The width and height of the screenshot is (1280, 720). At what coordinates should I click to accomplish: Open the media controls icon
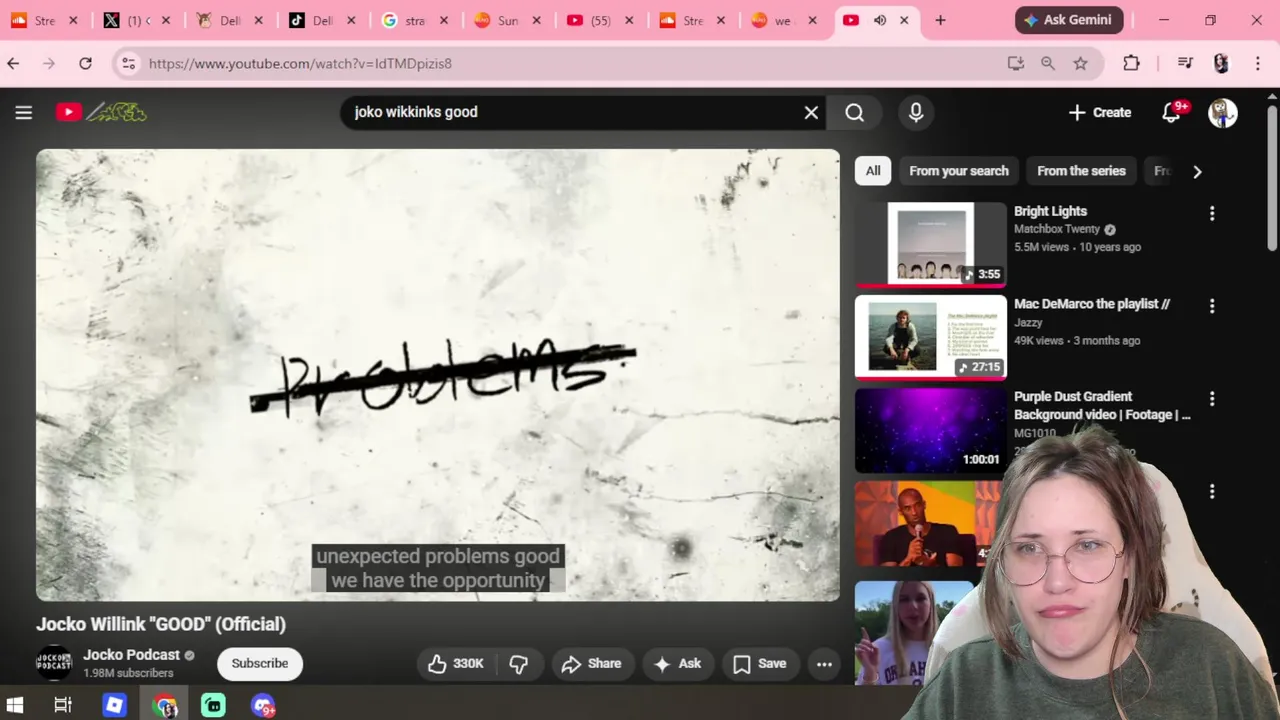(1185, 63)
